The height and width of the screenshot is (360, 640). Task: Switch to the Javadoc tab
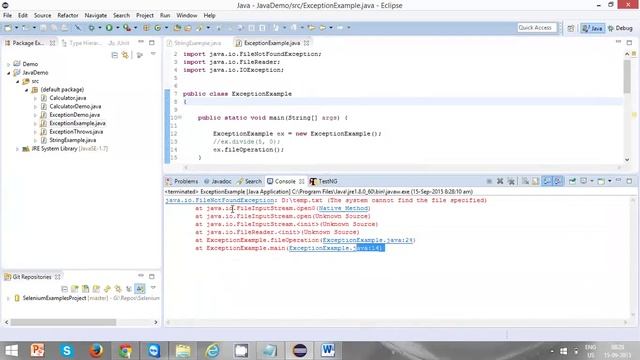point(218,181)
